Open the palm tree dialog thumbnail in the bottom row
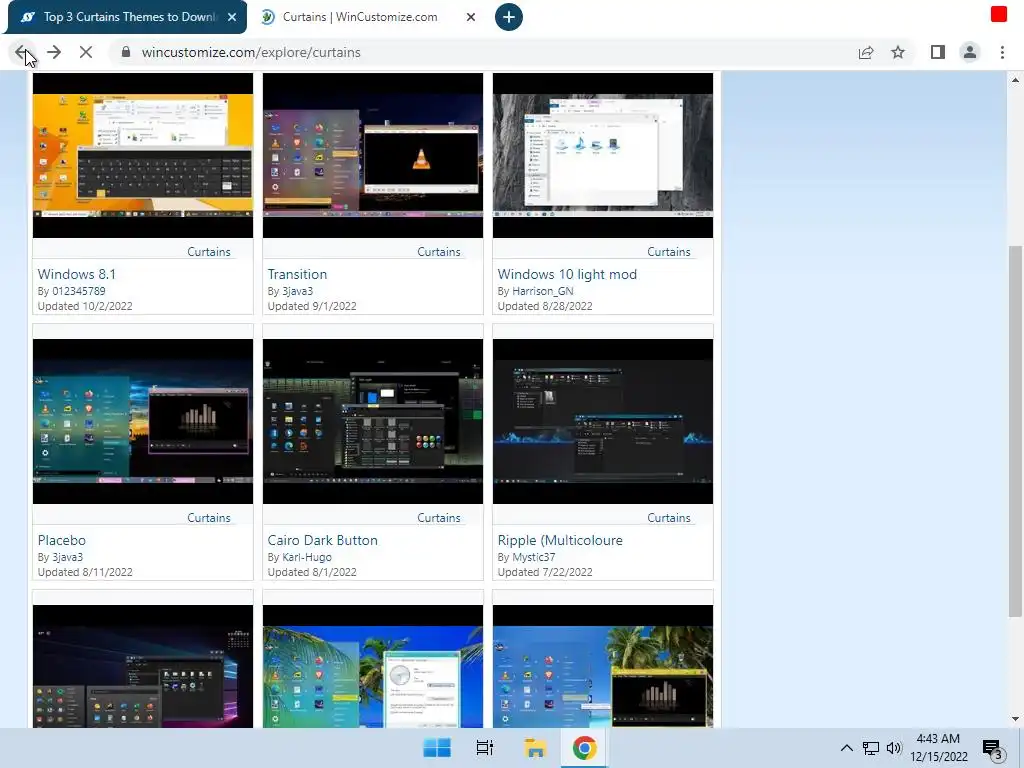The width and height of the screenshot is (1024, 768). coord(373,666)
